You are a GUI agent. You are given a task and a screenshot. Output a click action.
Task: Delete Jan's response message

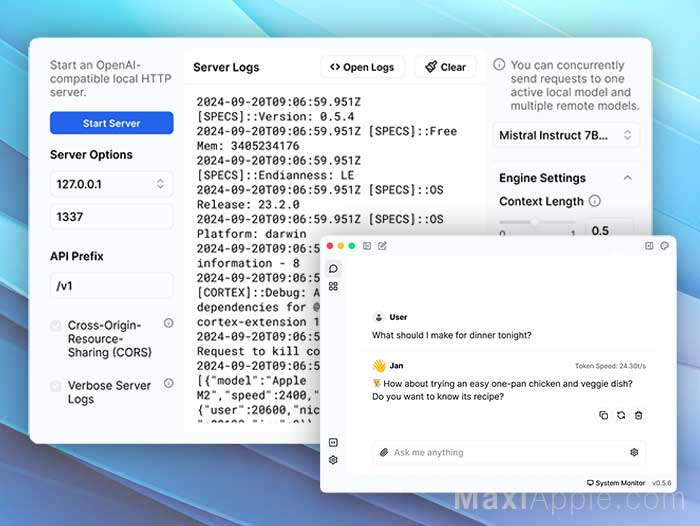coord(639,415)
